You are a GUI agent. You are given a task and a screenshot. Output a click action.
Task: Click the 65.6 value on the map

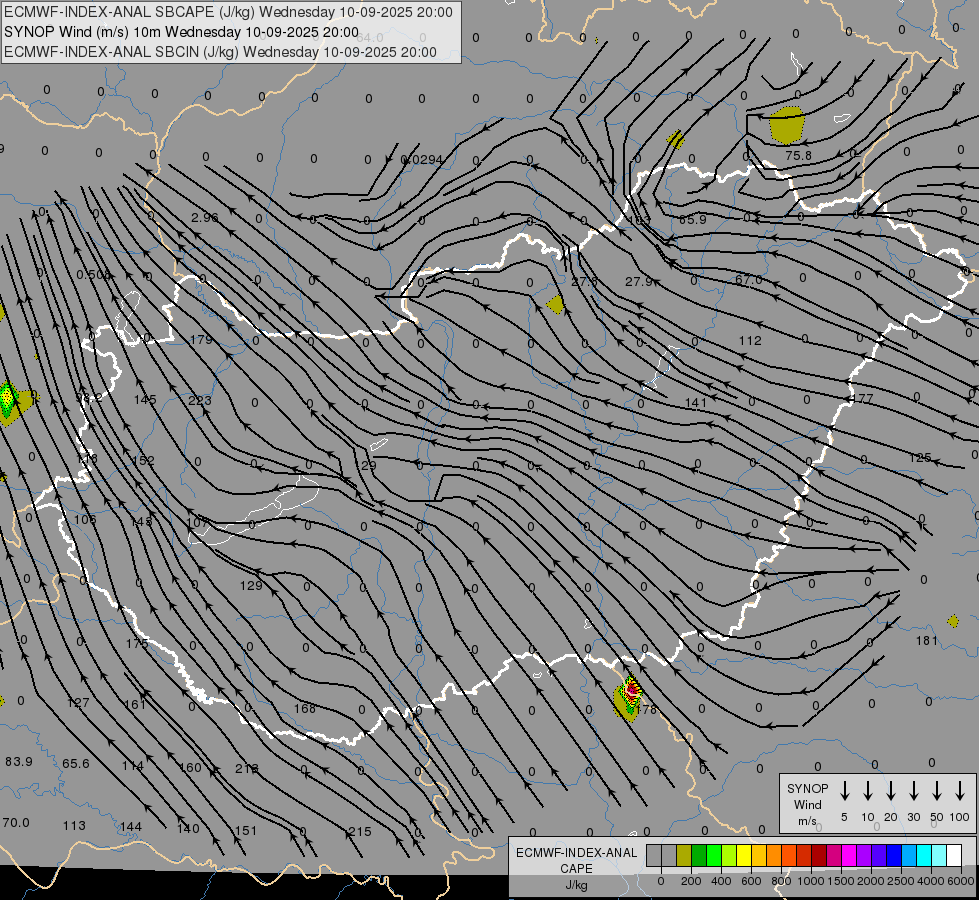76,763
